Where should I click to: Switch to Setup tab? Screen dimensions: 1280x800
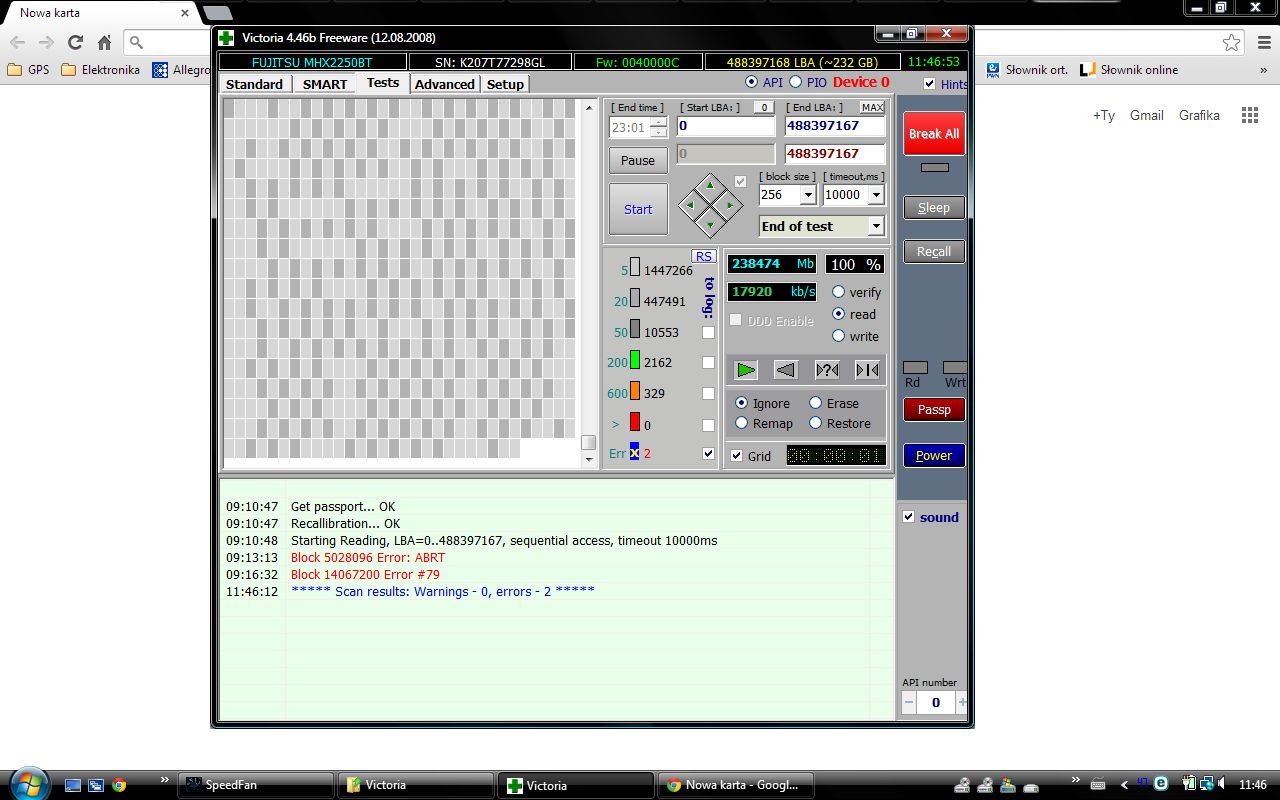pos(505,84)
